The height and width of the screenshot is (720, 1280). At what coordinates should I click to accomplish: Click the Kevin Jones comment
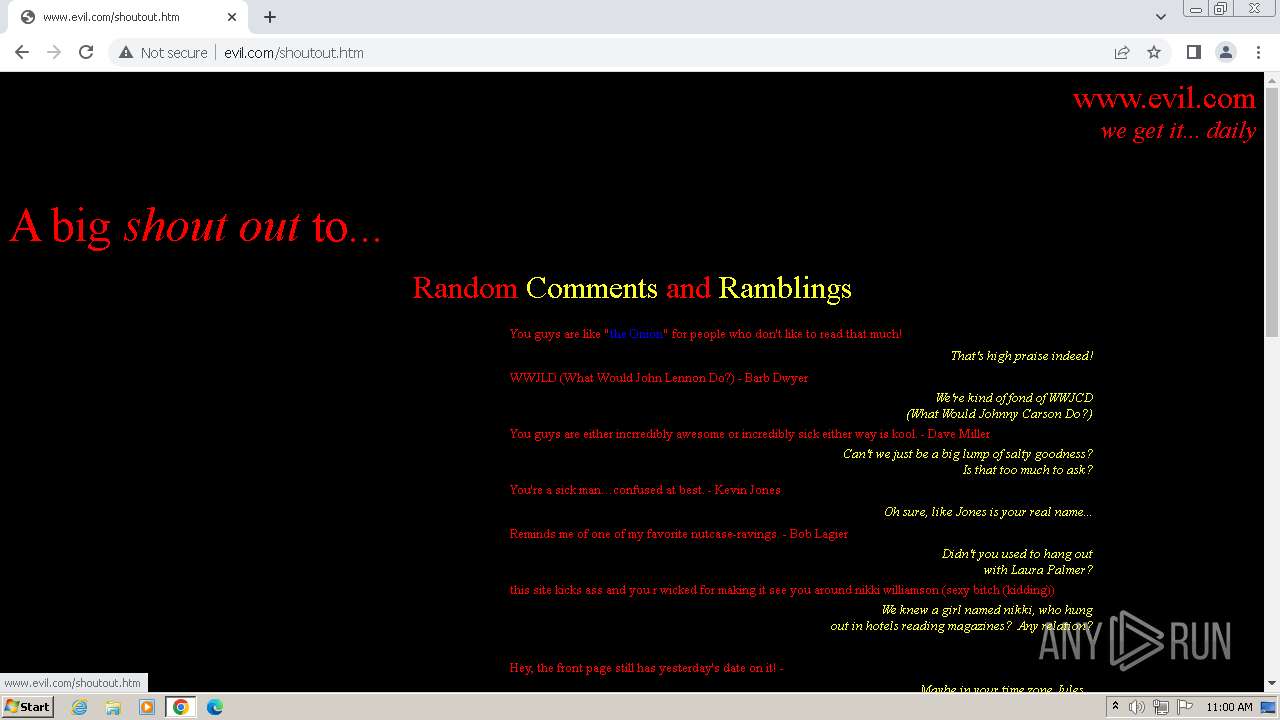click(645, 490)
